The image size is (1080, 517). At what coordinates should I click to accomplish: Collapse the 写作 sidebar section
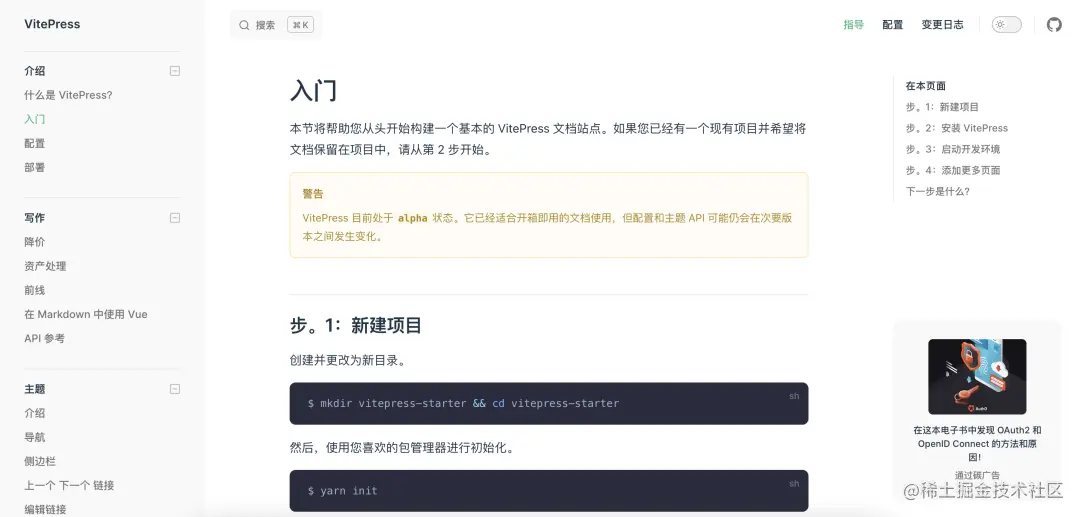pos(175,218)
